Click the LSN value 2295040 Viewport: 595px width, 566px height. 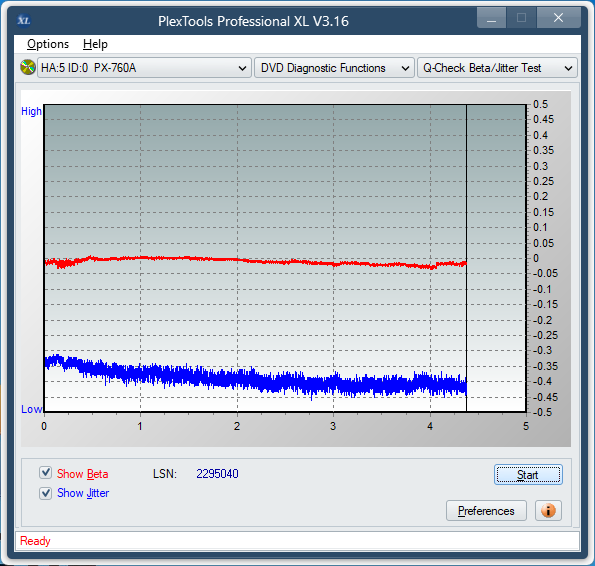[217, 474]
